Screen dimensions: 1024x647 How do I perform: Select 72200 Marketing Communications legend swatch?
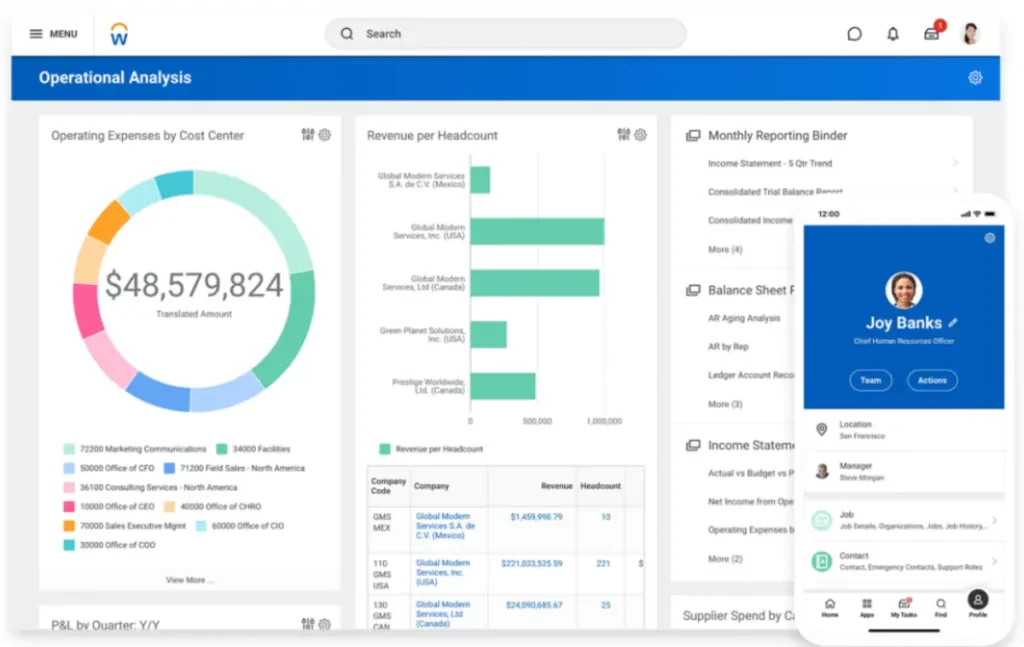69,449
